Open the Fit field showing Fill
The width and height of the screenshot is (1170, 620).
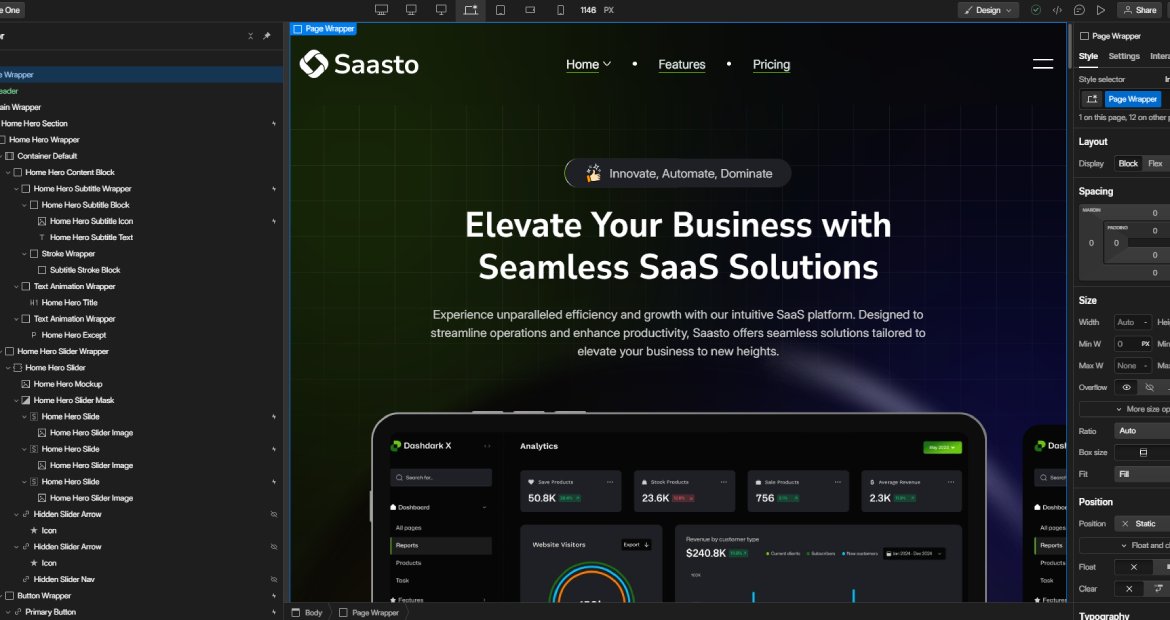coord(1142,474)
